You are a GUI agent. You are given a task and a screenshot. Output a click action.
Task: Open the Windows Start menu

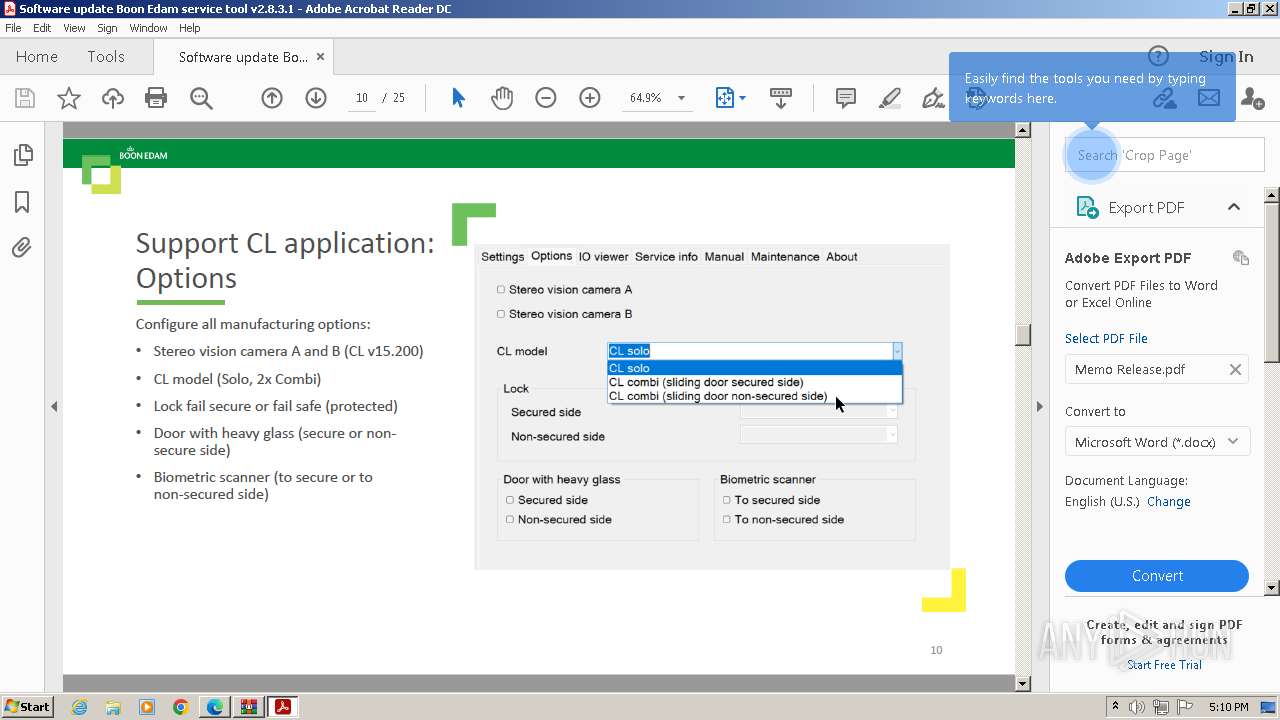(27, 707)
